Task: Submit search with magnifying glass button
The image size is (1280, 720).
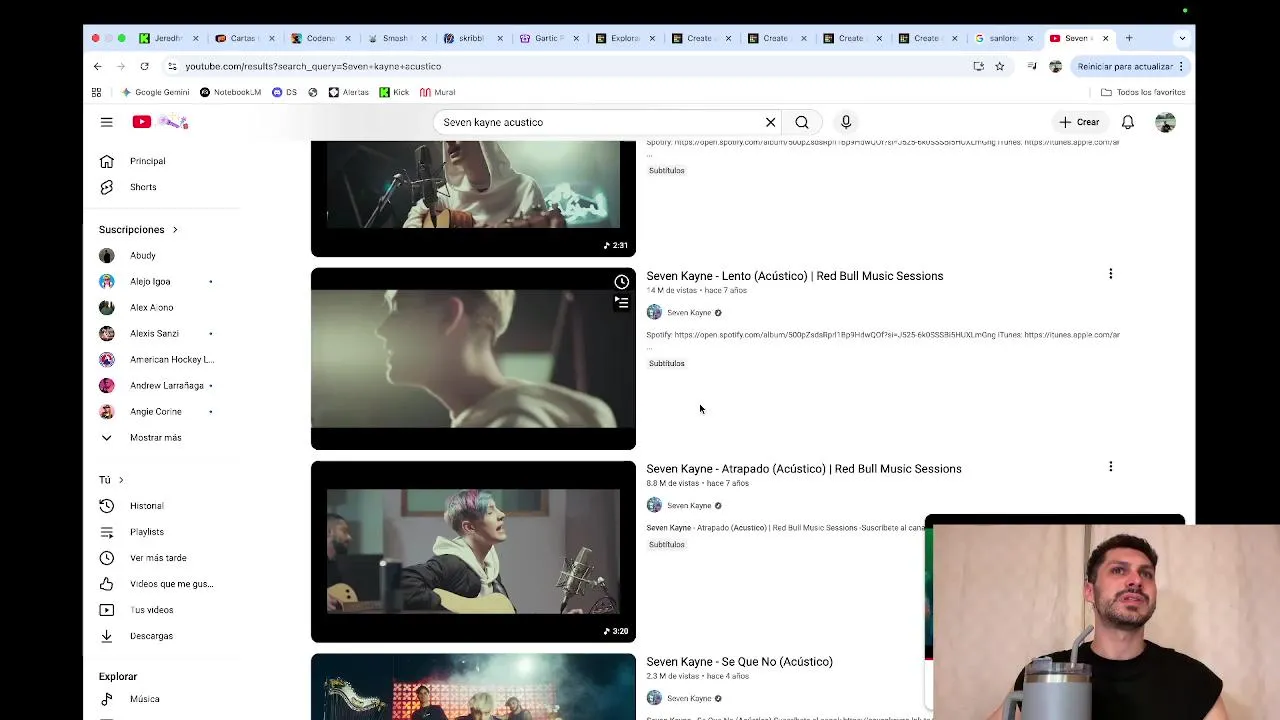Action: 802,122
